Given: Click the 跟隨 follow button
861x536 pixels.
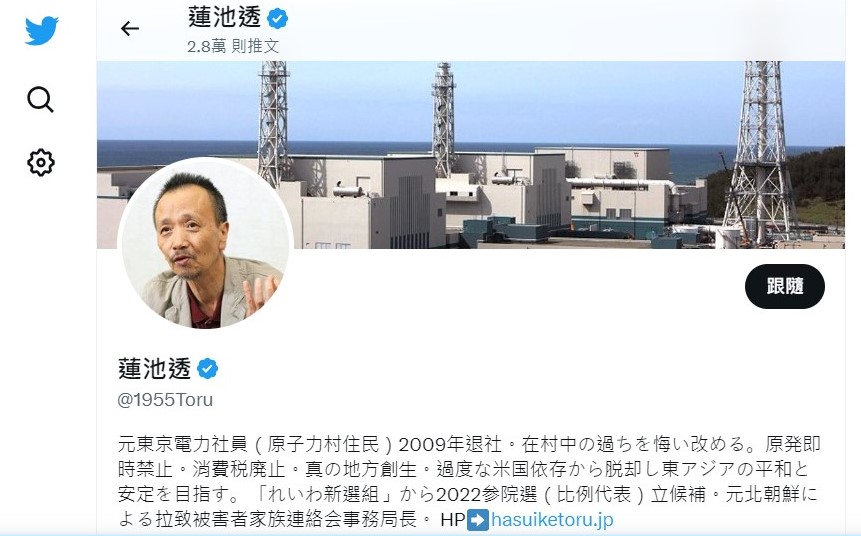Looking at the screenshot, I should click(x=785, y=286).
